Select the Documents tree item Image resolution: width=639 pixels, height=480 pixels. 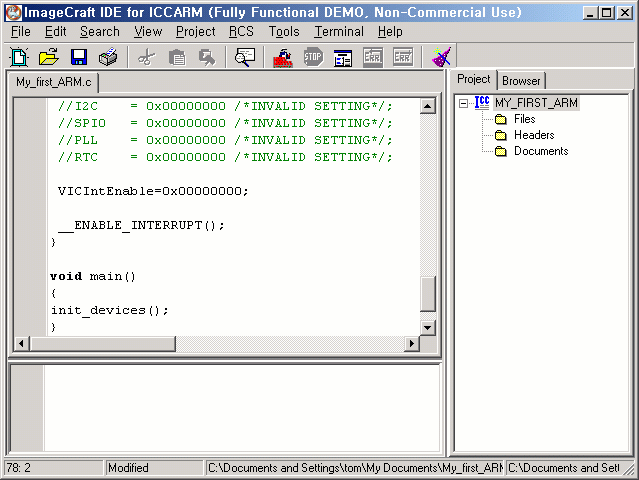pyautogui.click(x=541, y=151)
